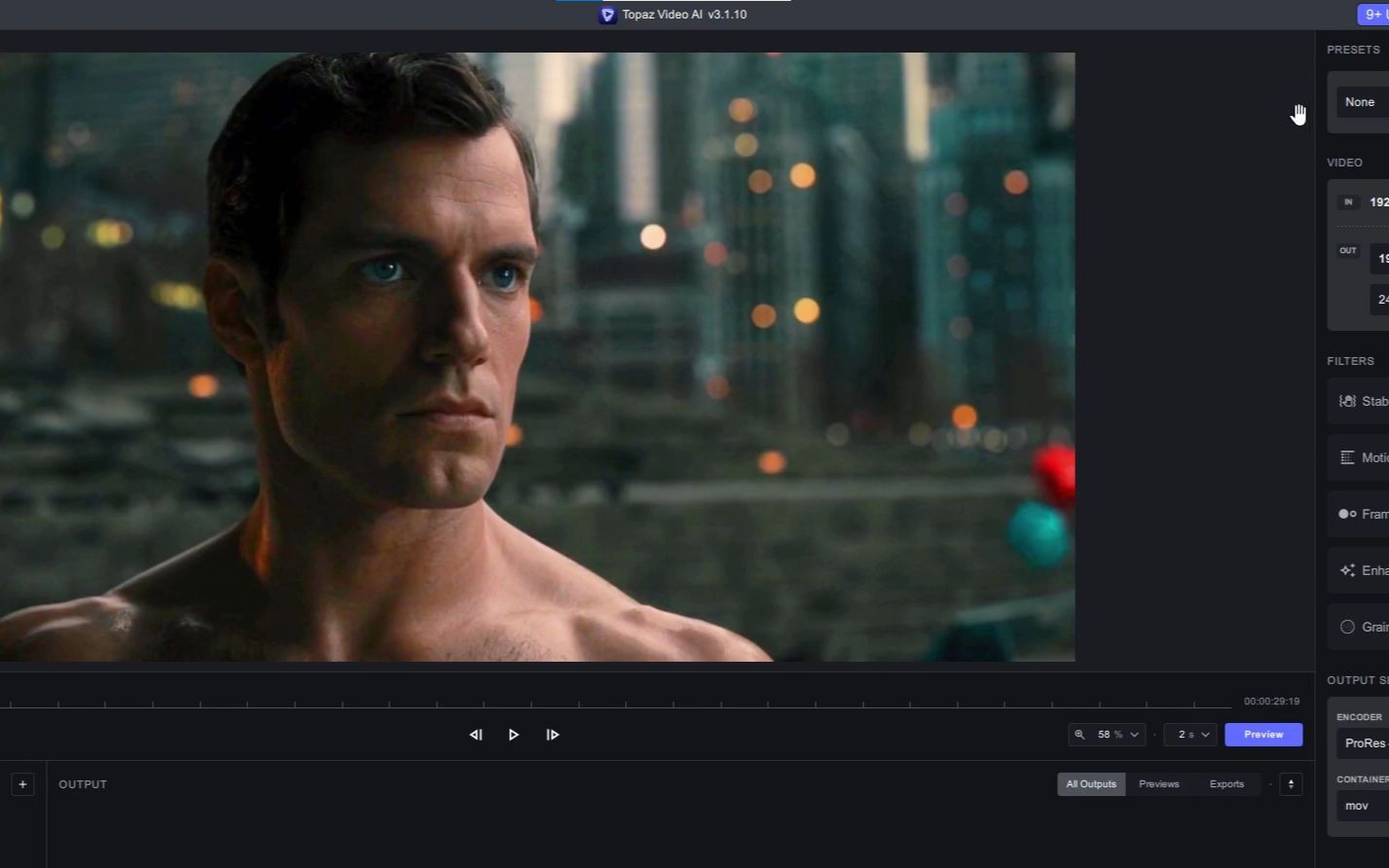1389x868 pixels.
Task: Click the Stabilization filter icon
Action: coord(1347,401)
